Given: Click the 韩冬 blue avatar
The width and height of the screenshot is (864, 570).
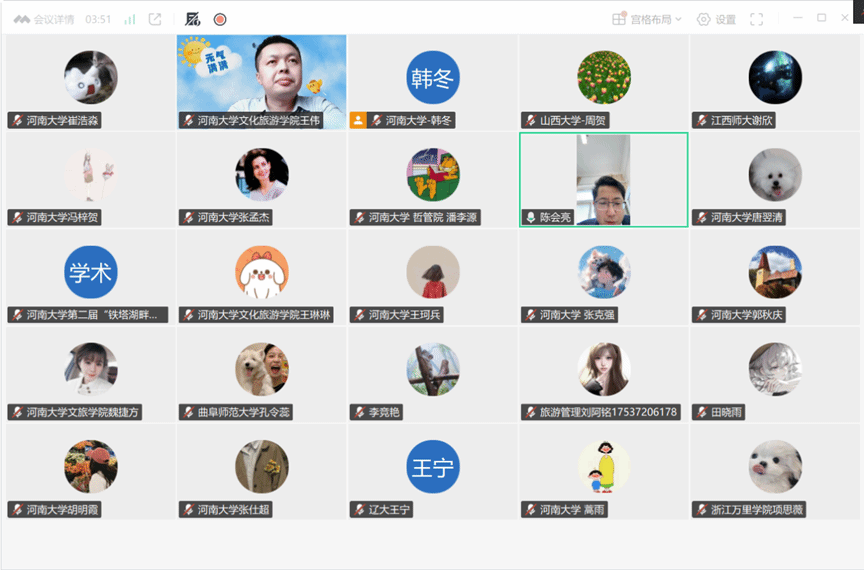Looking at the screenshot, I should tap(433, 77).
